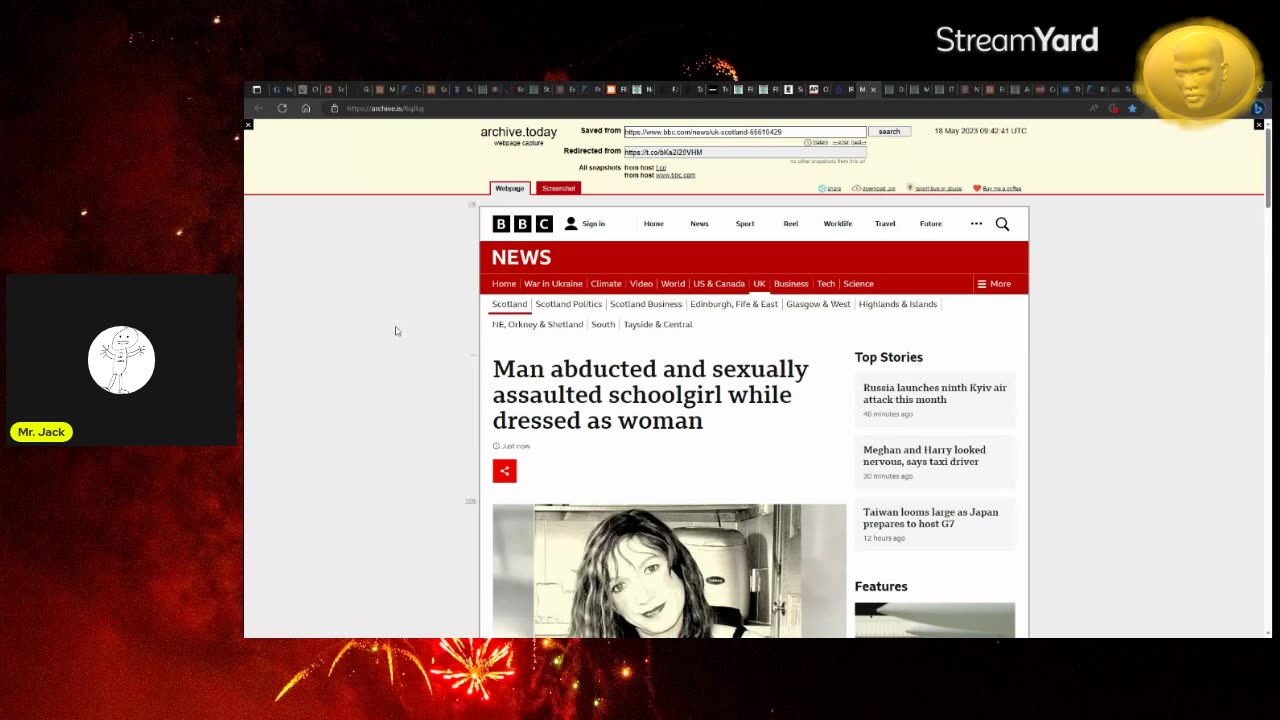The height and width of the screenshot is (720, 1280).
Task: Open Home in BBC top navigation
Action: point(653,224)
